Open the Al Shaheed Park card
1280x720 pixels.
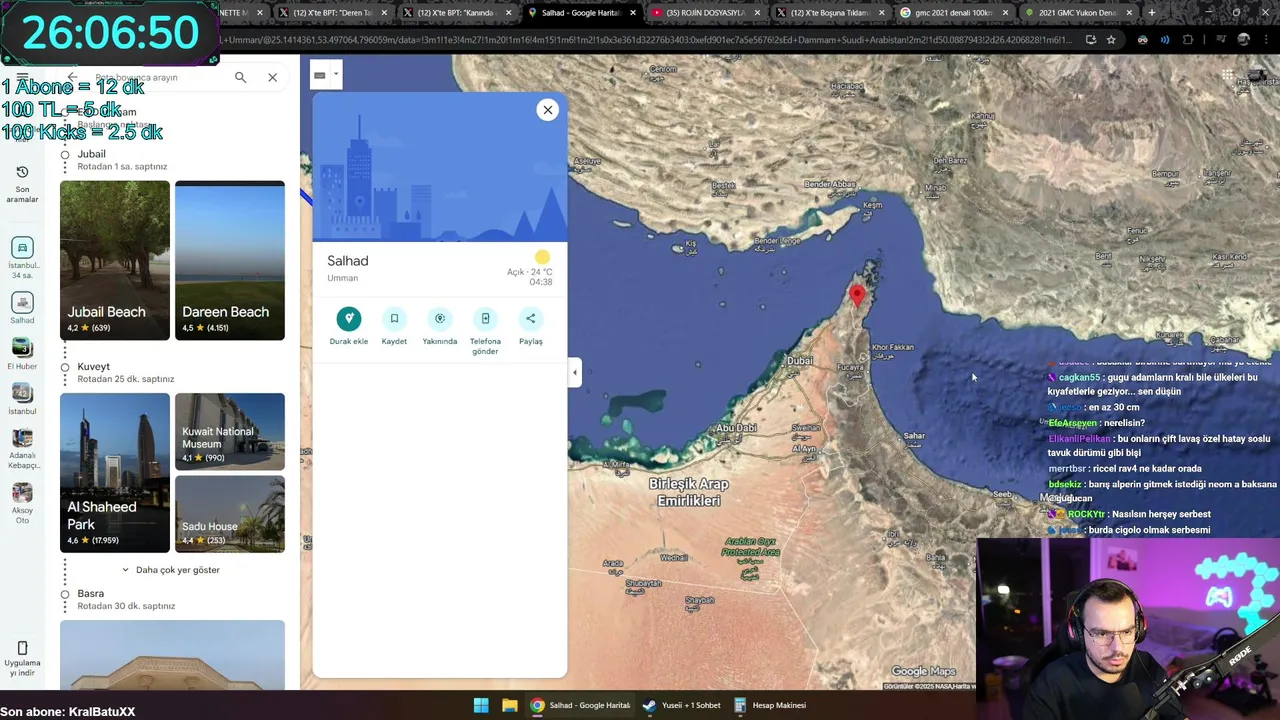point(115,473)
